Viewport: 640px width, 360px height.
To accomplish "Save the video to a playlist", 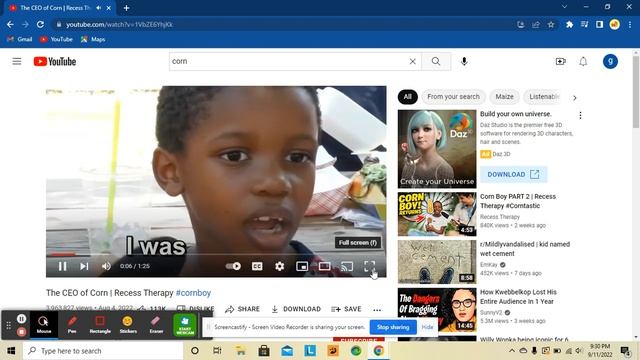I will click(346, 309).
